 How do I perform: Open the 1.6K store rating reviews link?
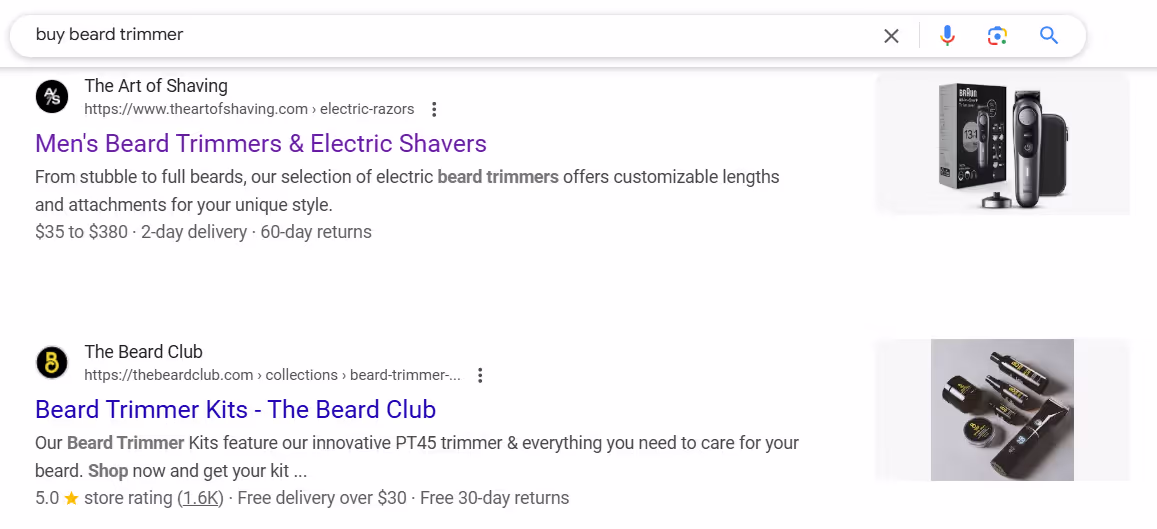pos(201,498)
